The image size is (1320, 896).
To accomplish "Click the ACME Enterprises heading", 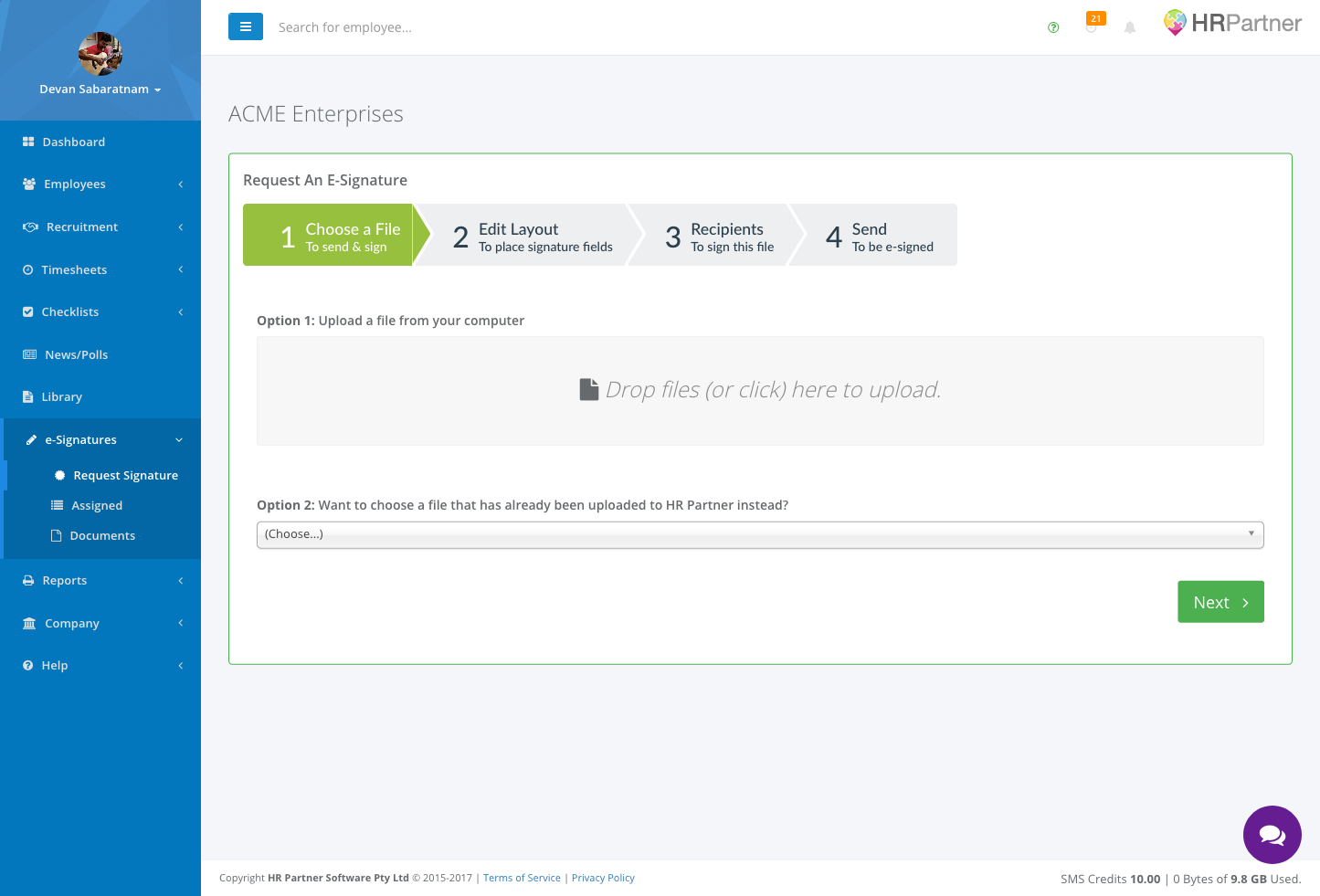I will pos(316,114).
